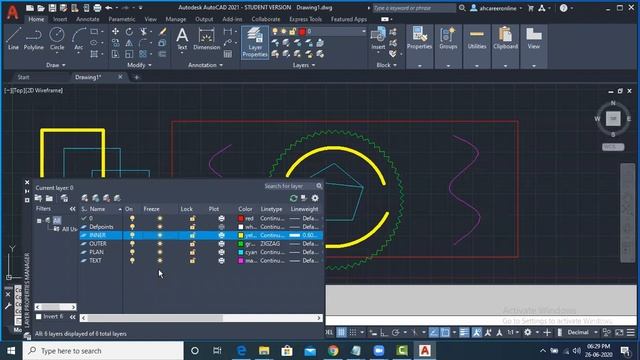Open the Express Tools ribbon tab
Viewport: 640px width, 360px height.
pos(305,19)
